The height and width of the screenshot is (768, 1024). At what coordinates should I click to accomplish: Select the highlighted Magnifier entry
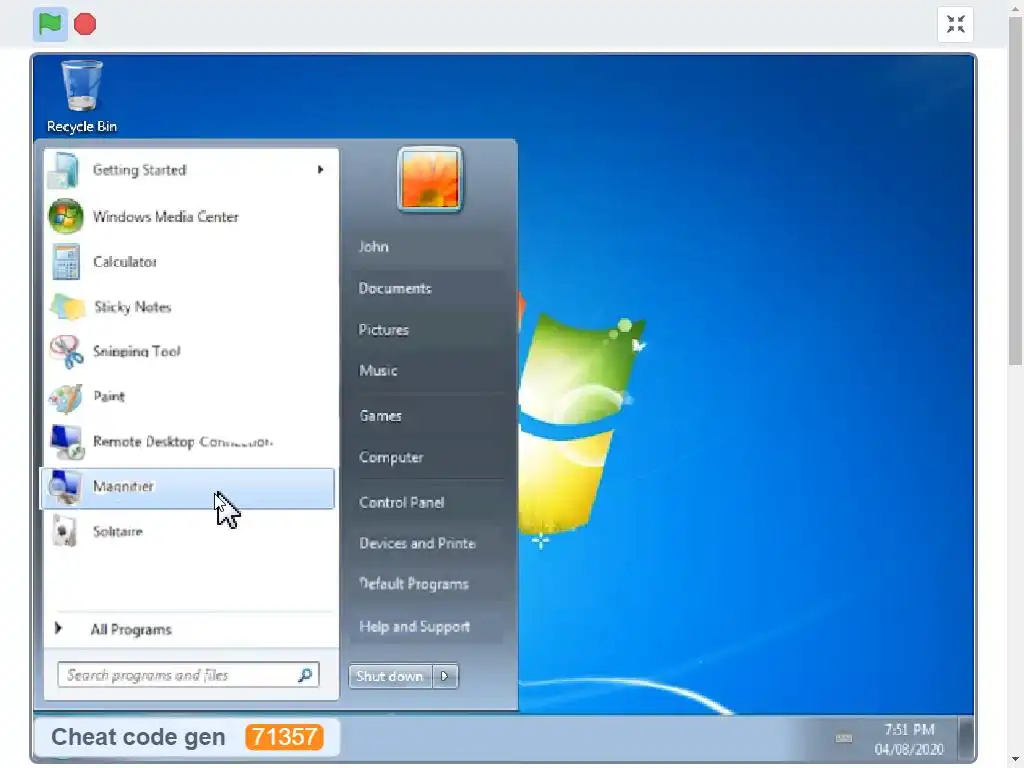coord(187,488)
